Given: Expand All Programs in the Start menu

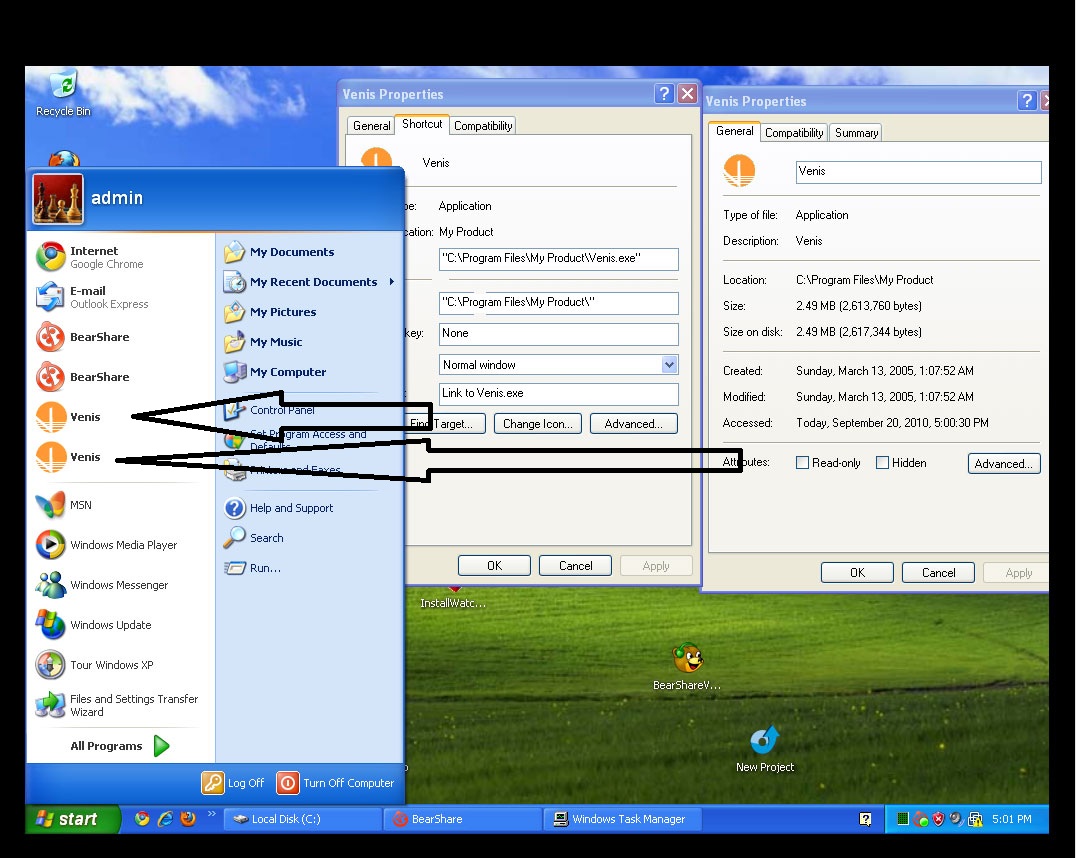Looking at the screenshot, I should pos(120,746).
